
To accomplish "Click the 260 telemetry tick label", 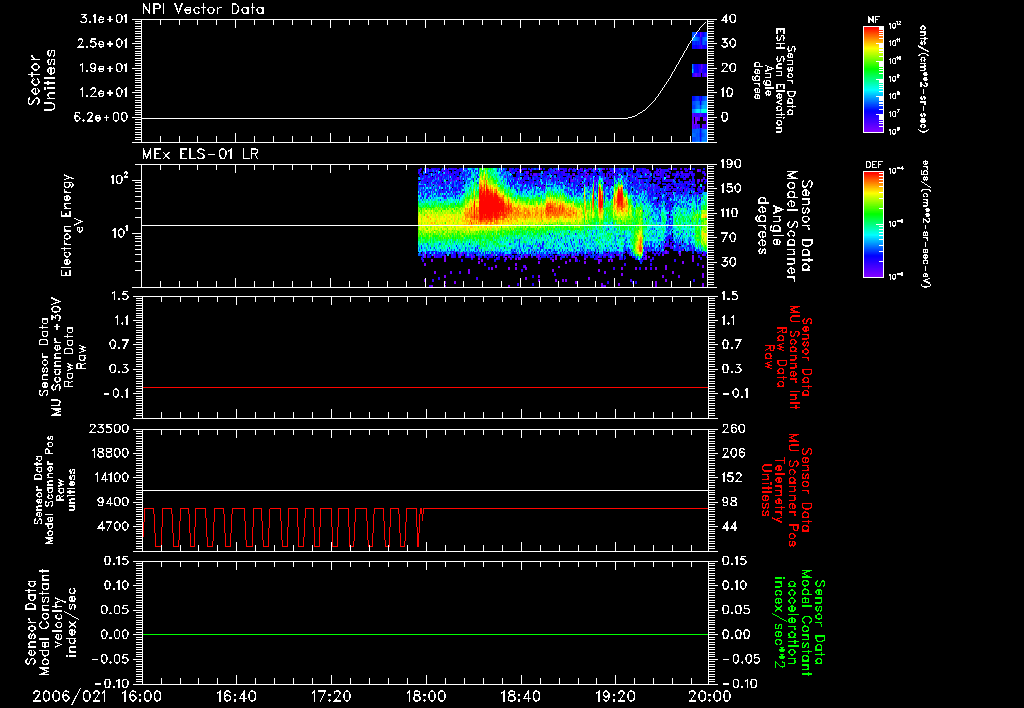I will pyautogui.click(x=733, y=429).
